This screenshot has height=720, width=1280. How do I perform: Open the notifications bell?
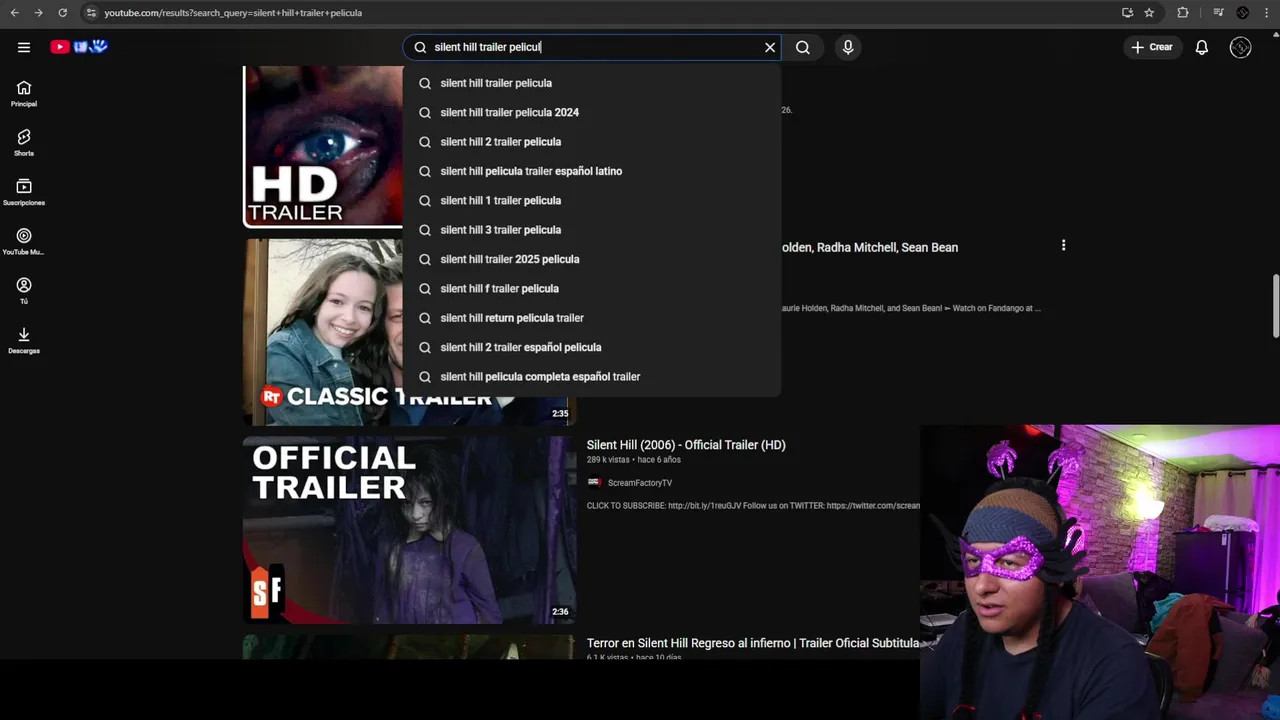(x=1202, y=47)
